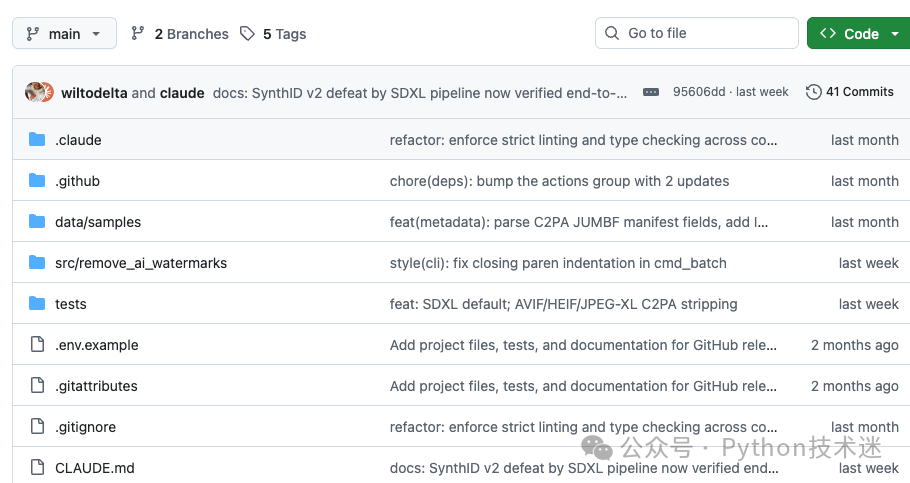The image size is (910, 483).
Task: Focus the Go to file search field
Action: 696,33
